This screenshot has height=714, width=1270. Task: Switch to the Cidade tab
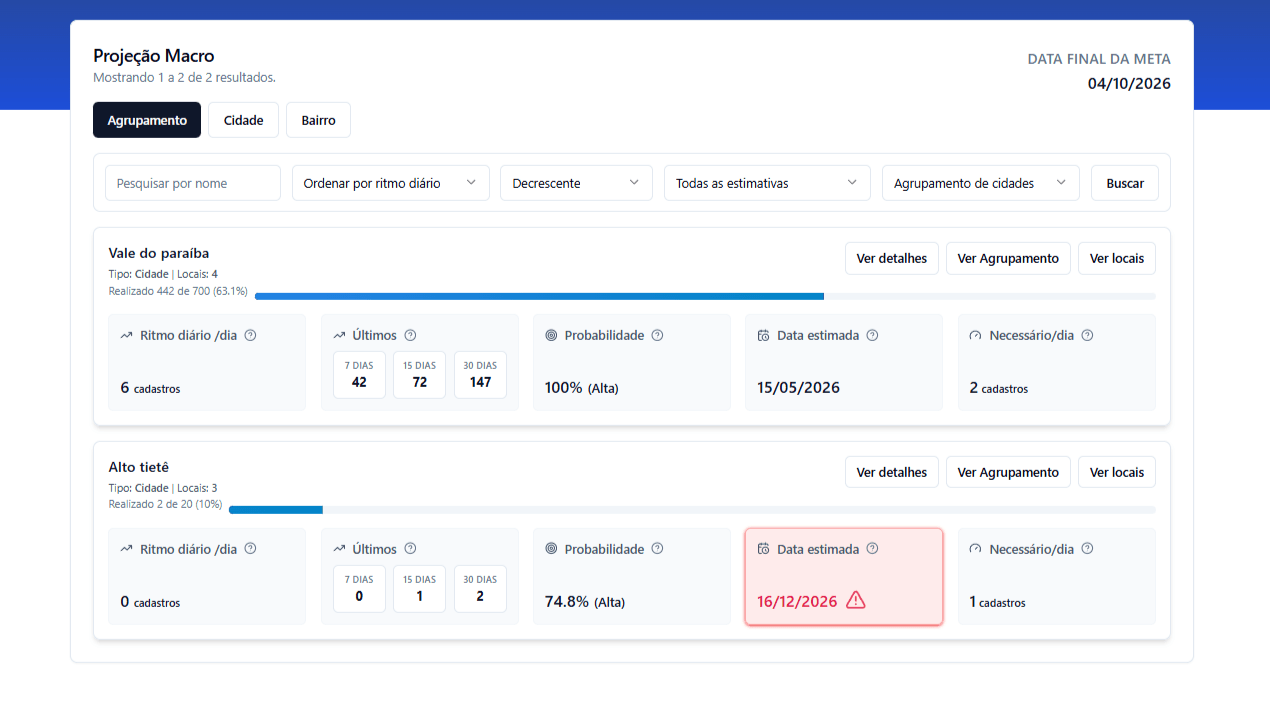click(243, 120)
